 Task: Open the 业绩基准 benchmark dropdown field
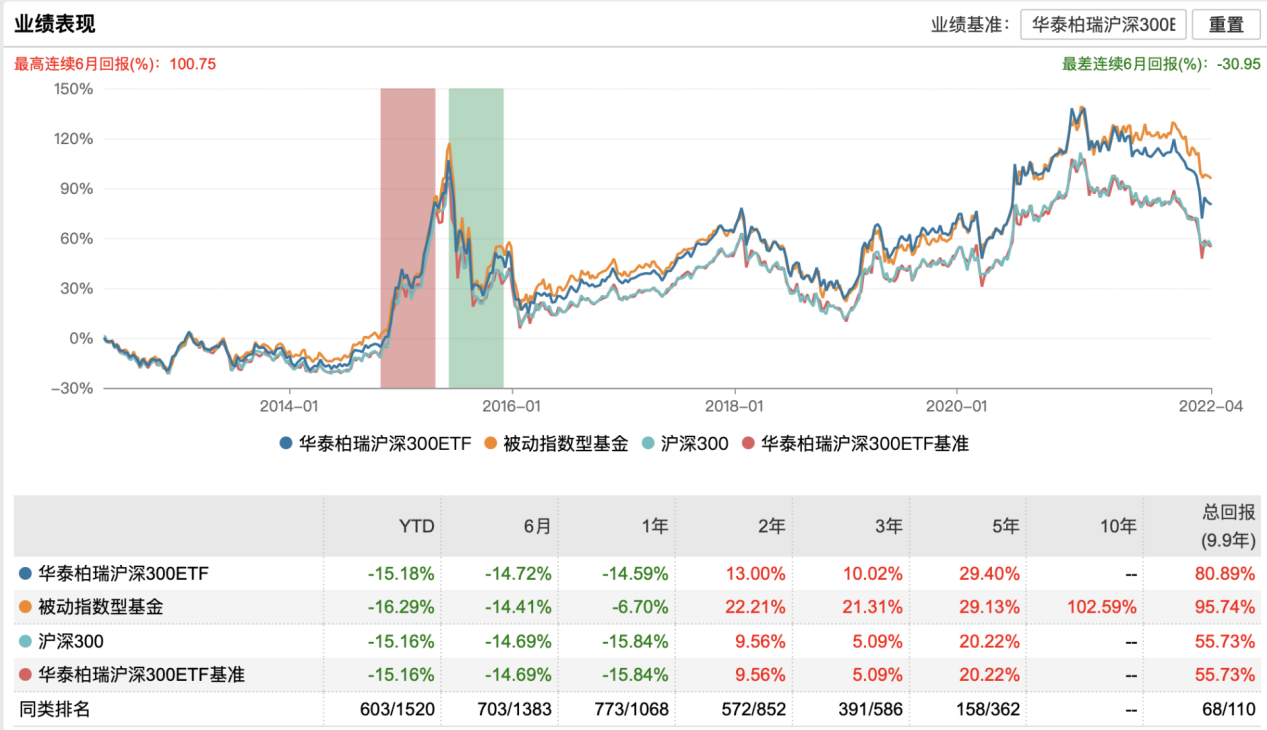[x=1103, y=25]
